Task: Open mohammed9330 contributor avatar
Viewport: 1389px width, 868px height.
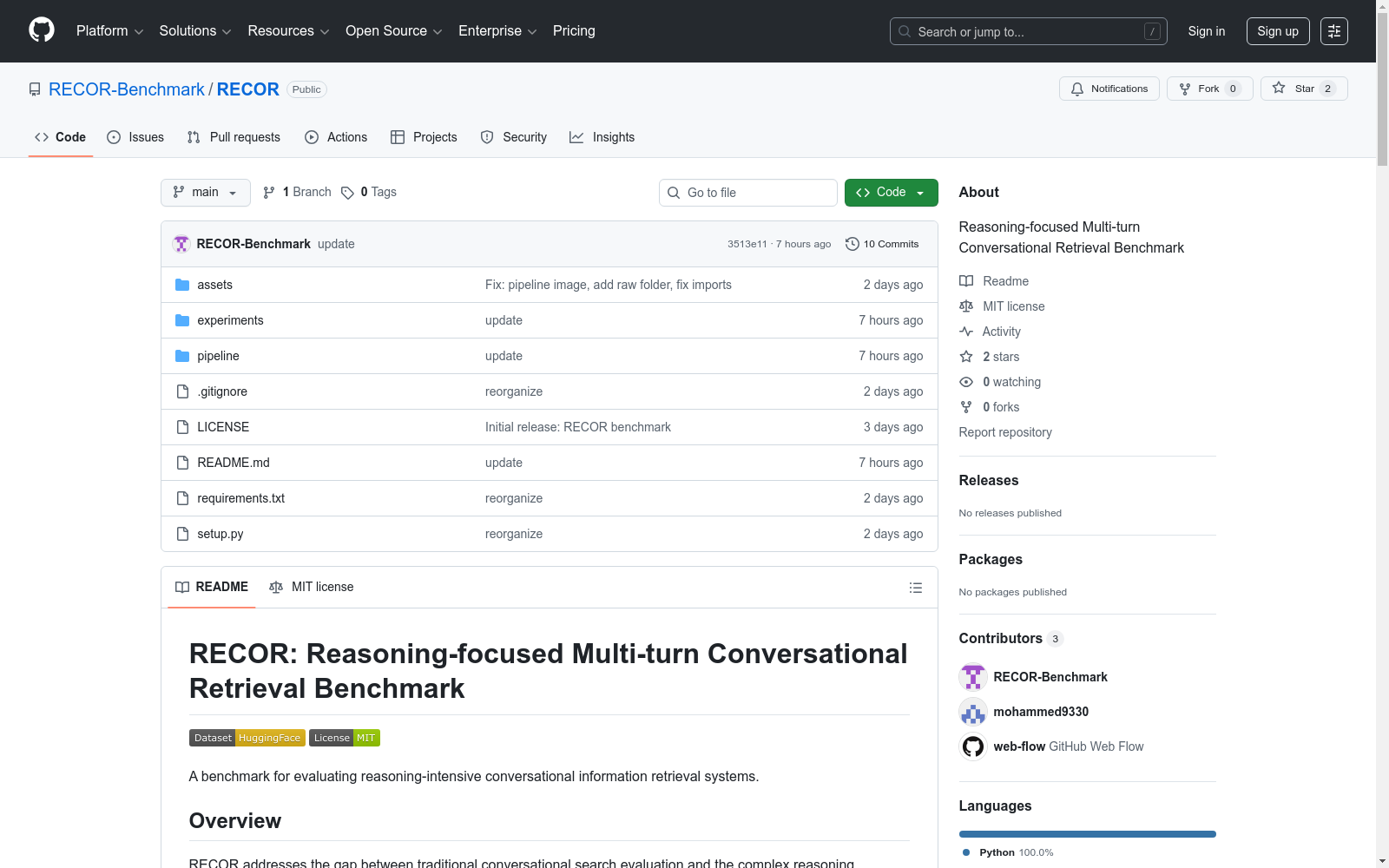Action: click(973, 712)
